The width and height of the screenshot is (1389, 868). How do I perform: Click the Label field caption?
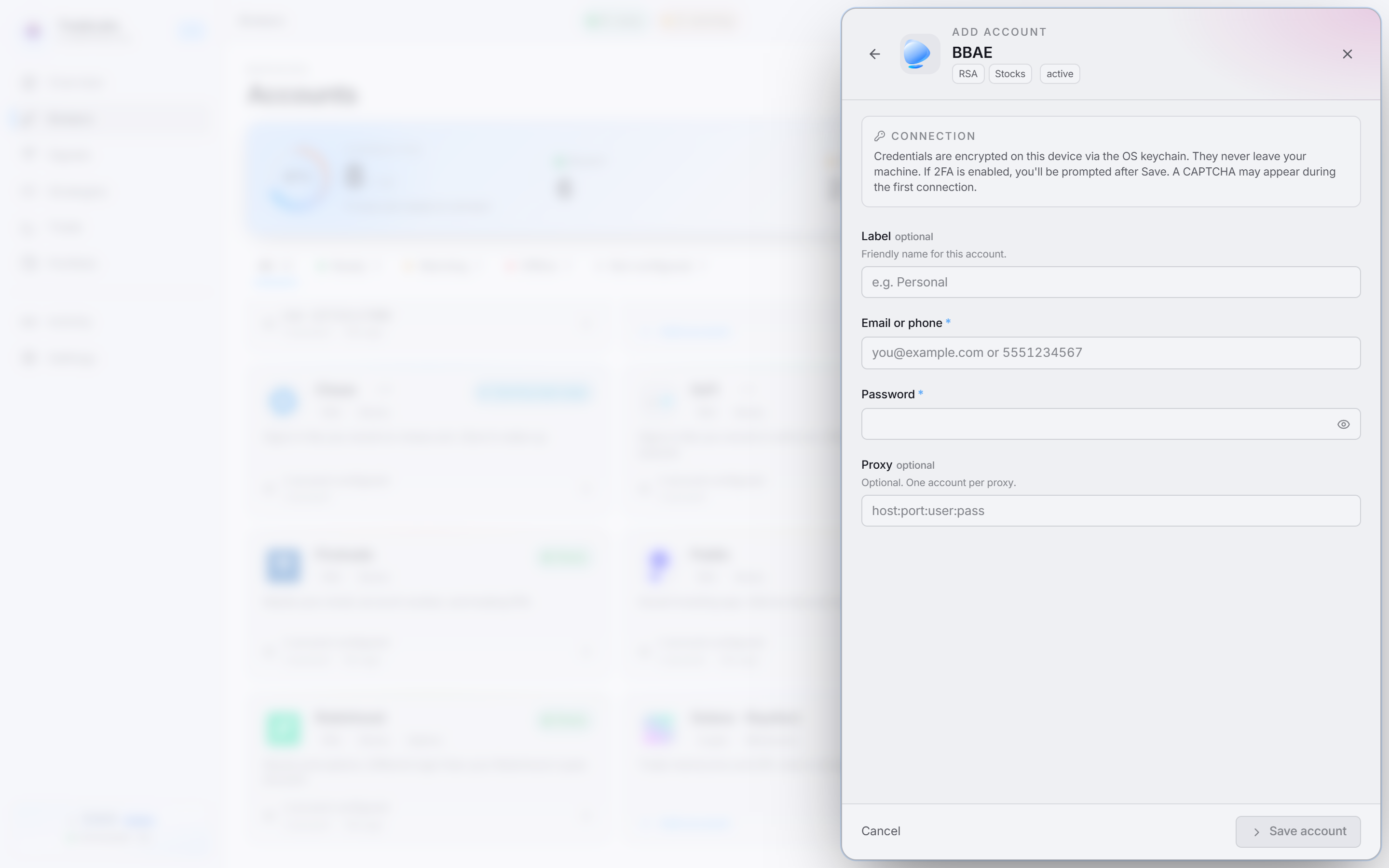click(876, 236)
